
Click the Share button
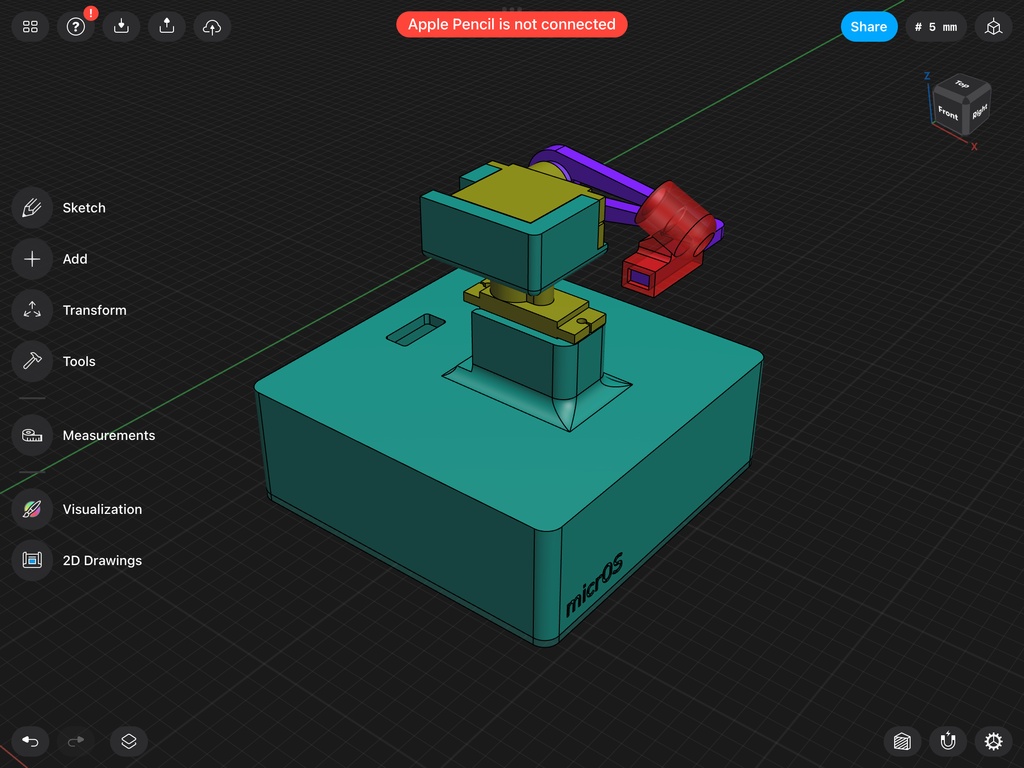tap(868, 27)
